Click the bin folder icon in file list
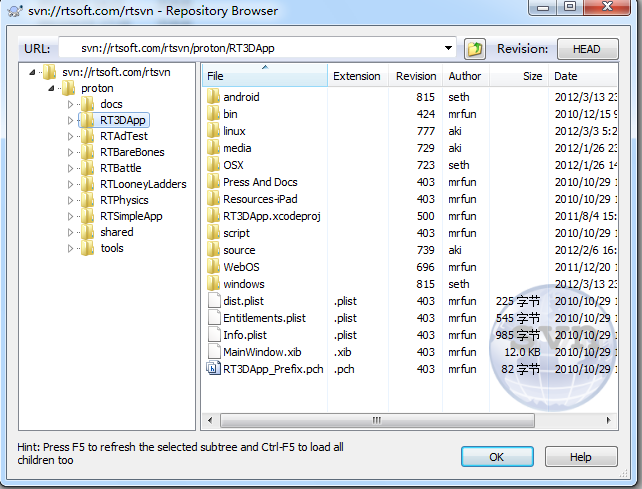 pyautogui.click(x=213, y=114)
